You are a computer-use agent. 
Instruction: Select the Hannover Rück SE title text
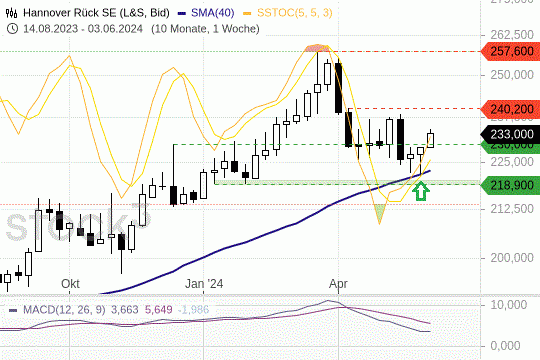[x=96, y=13]
